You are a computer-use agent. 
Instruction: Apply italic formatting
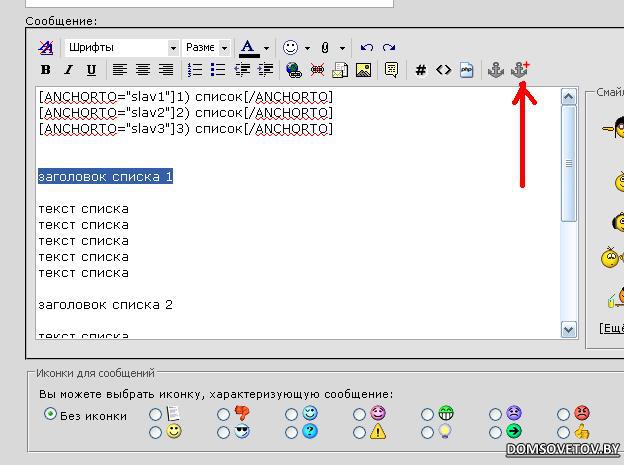coord(68,70)
